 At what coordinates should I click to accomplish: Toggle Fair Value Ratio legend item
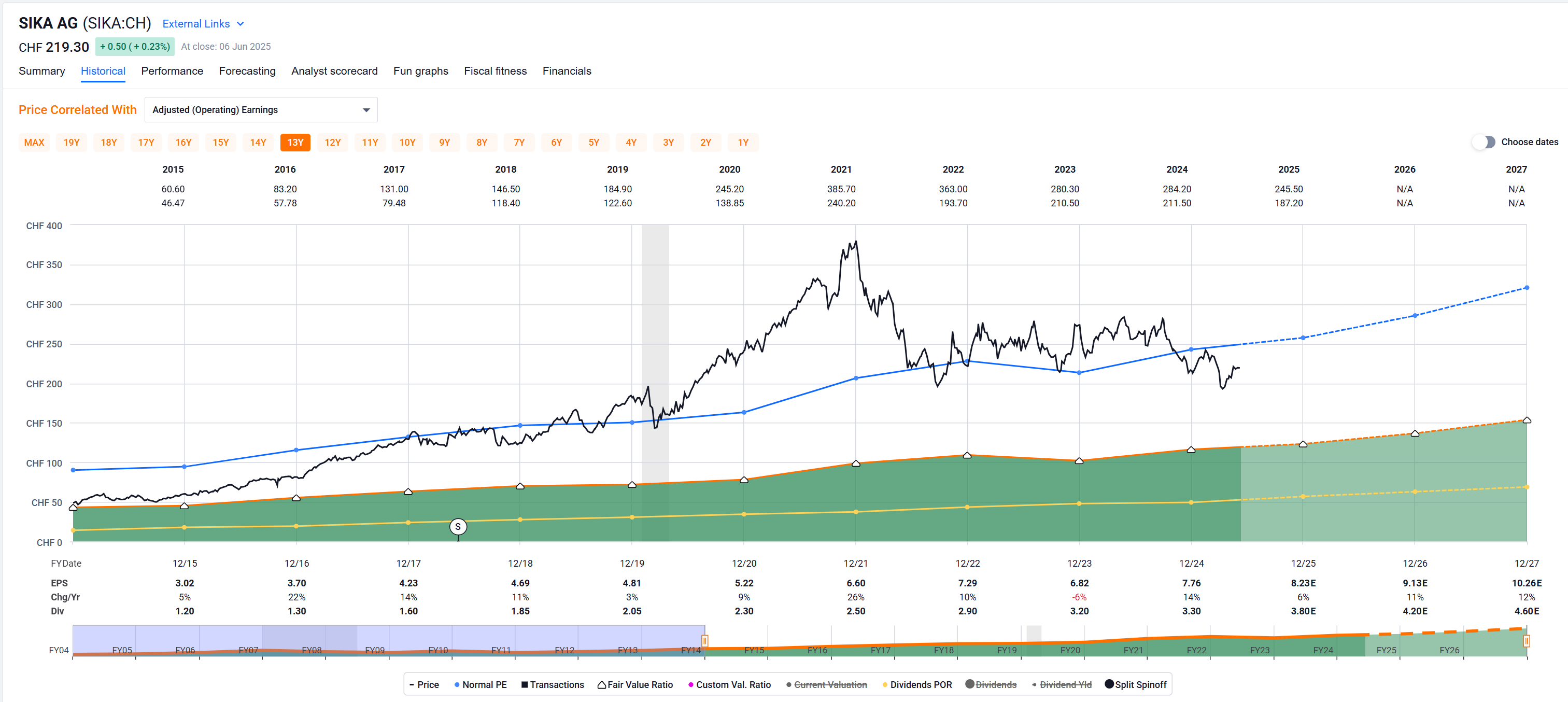point(635,684)
